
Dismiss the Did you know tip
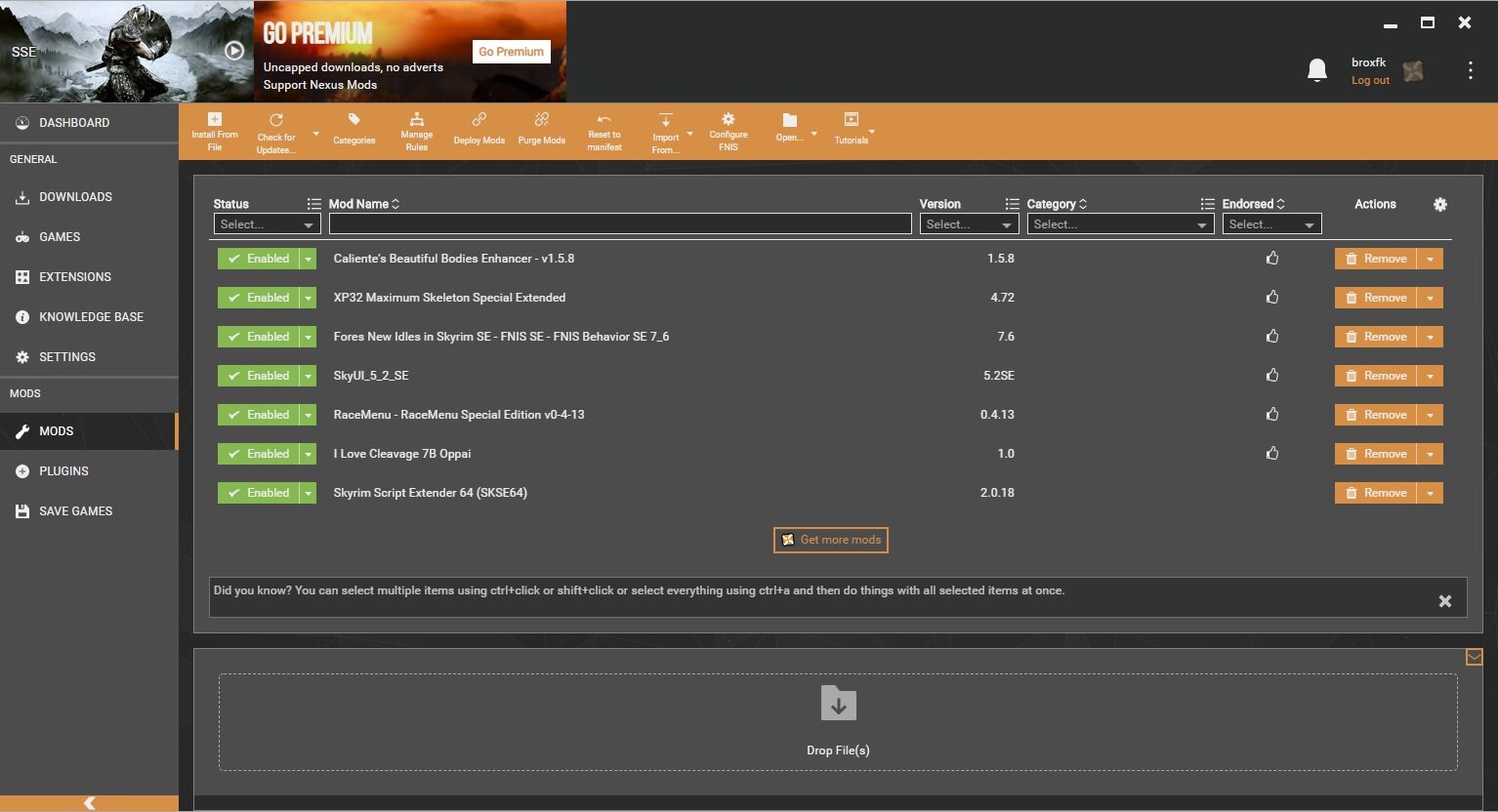point(1445,601)
